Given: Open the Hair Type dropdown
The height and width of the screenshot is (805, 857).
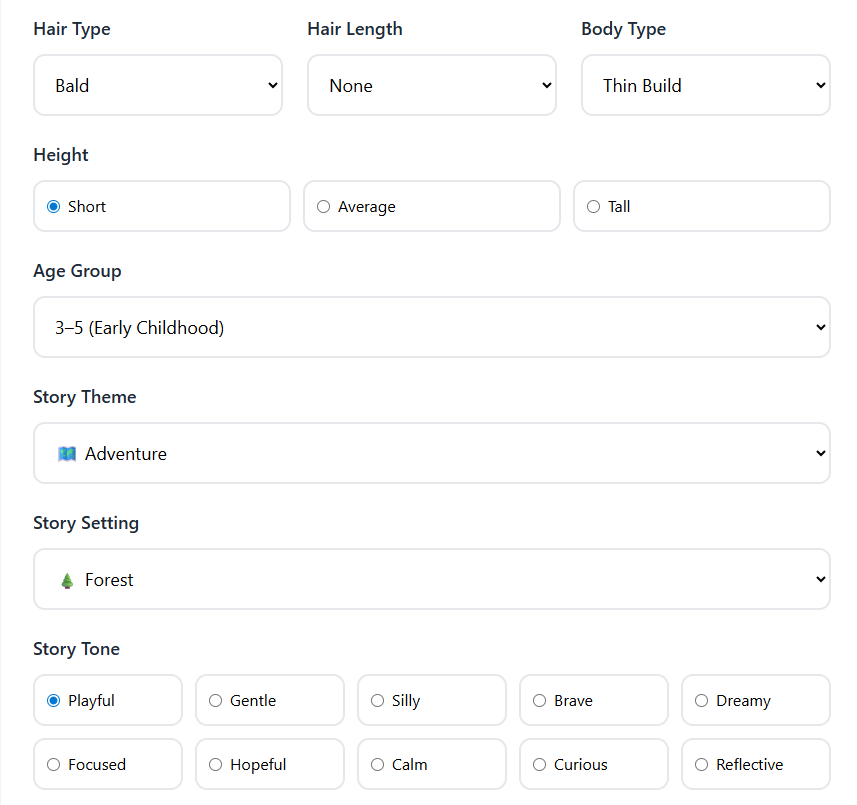Looking at the screenshot, I should (158, 86).
